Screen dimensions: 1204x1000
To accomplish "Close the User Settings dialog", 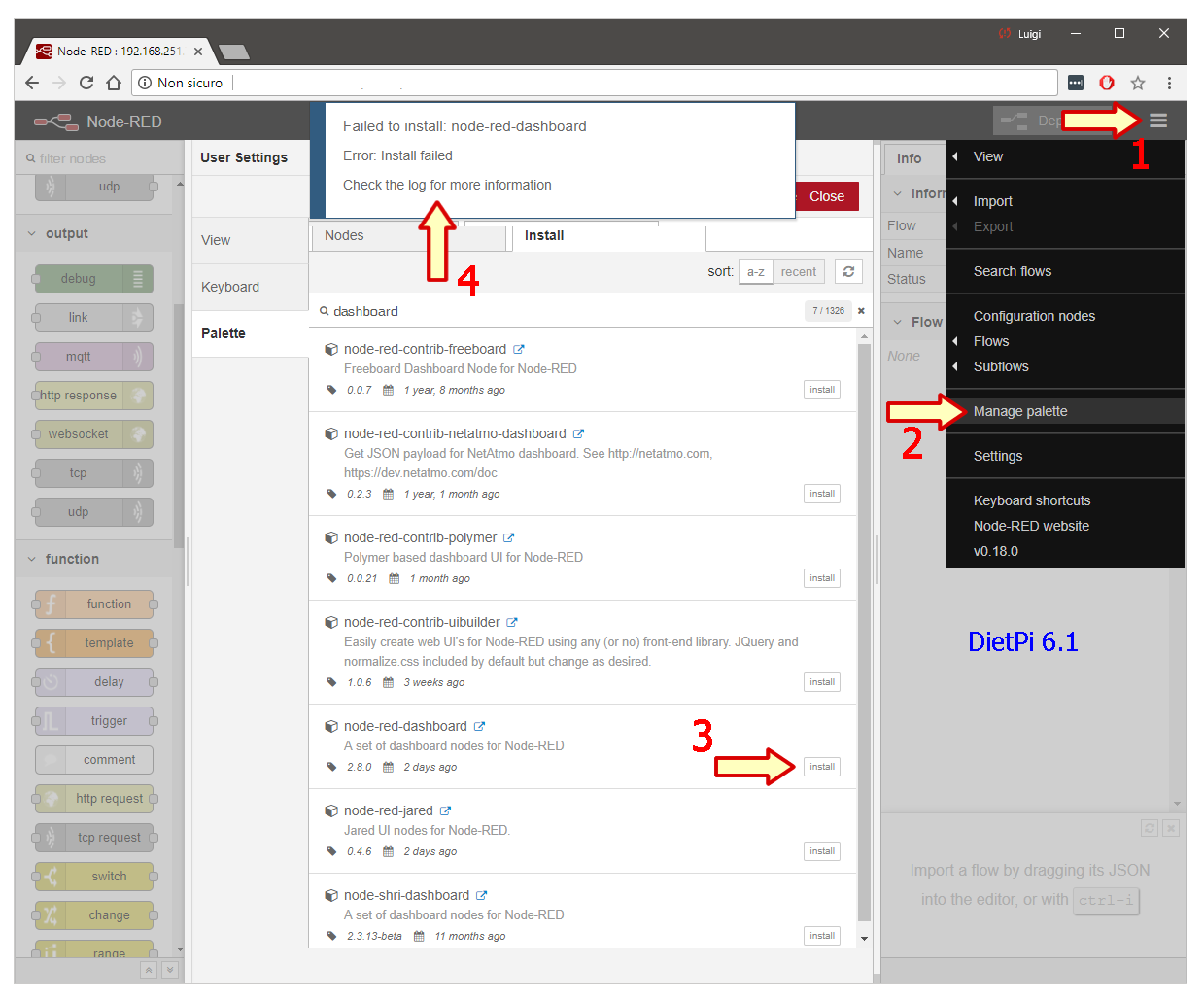I will click(x=827, y=196).
